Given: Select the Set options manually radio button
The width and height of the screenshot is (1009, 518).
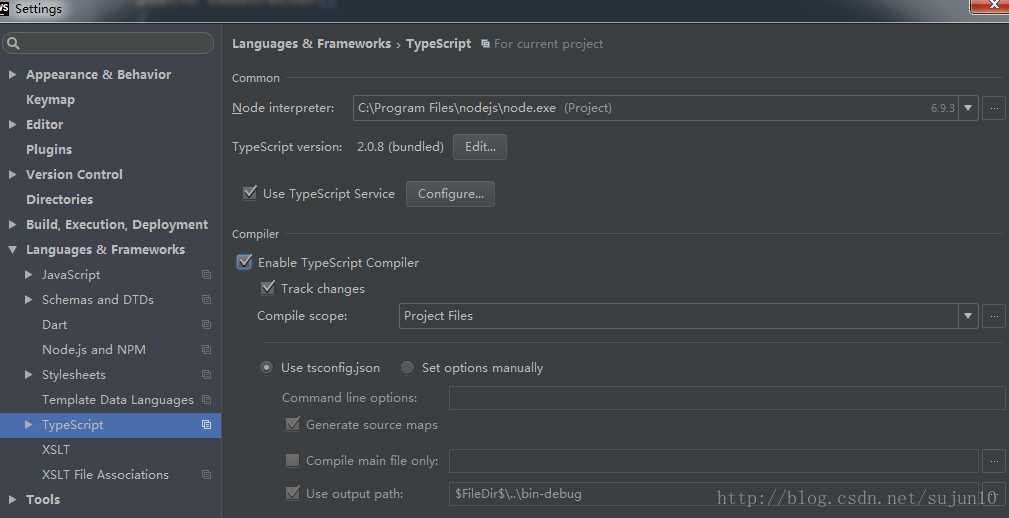Looking at the screenshot, I should (x=407, y=367).
